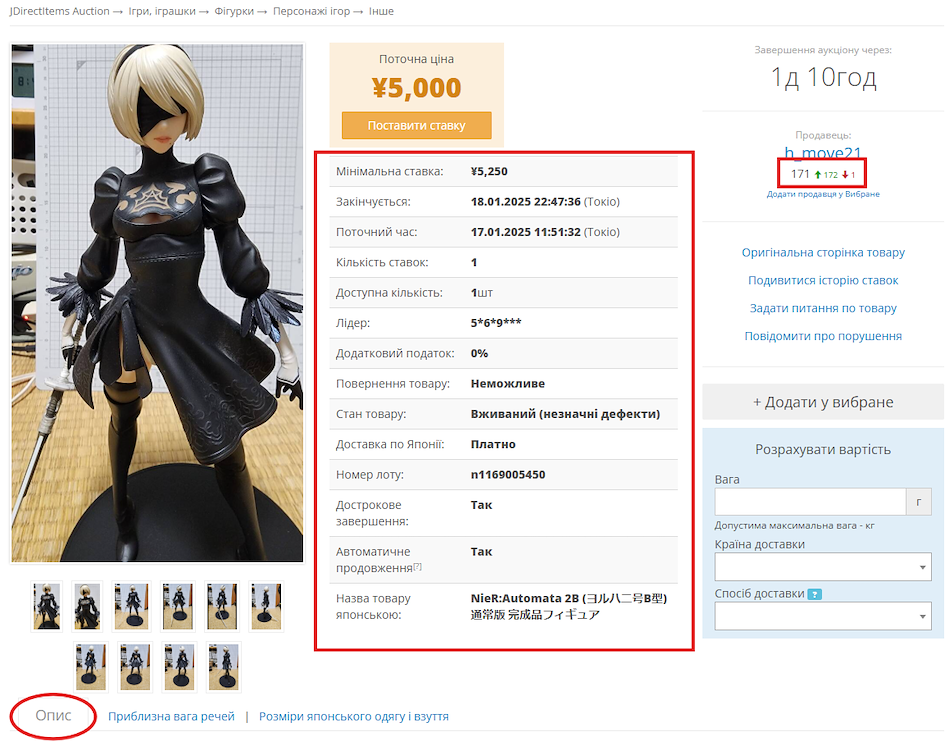
Task: Click the current price ¥5,000
Action: tap(416, 88)
